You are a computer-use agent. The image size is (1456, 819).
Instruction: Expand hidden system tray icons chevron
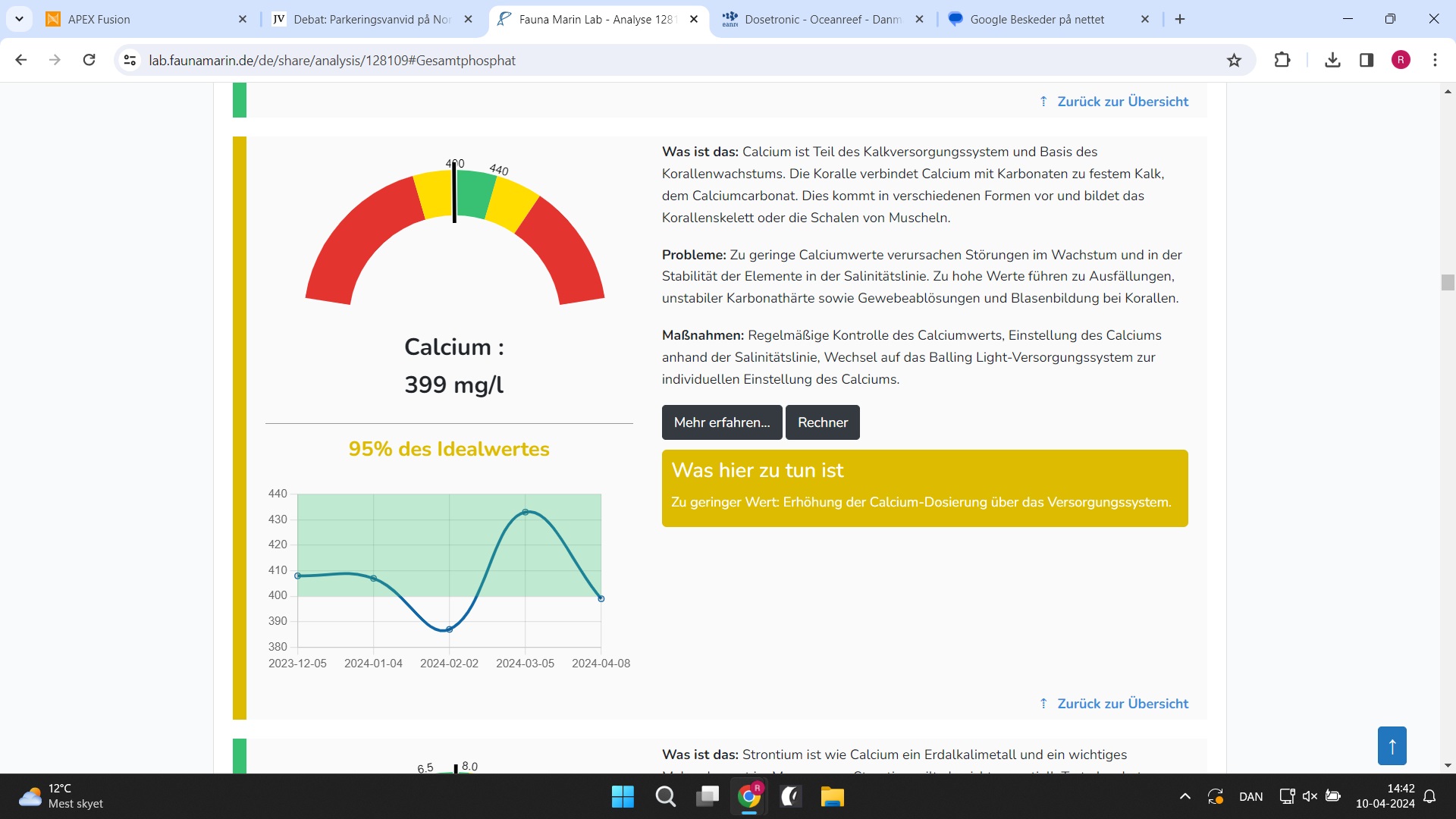click(1185, 796)
